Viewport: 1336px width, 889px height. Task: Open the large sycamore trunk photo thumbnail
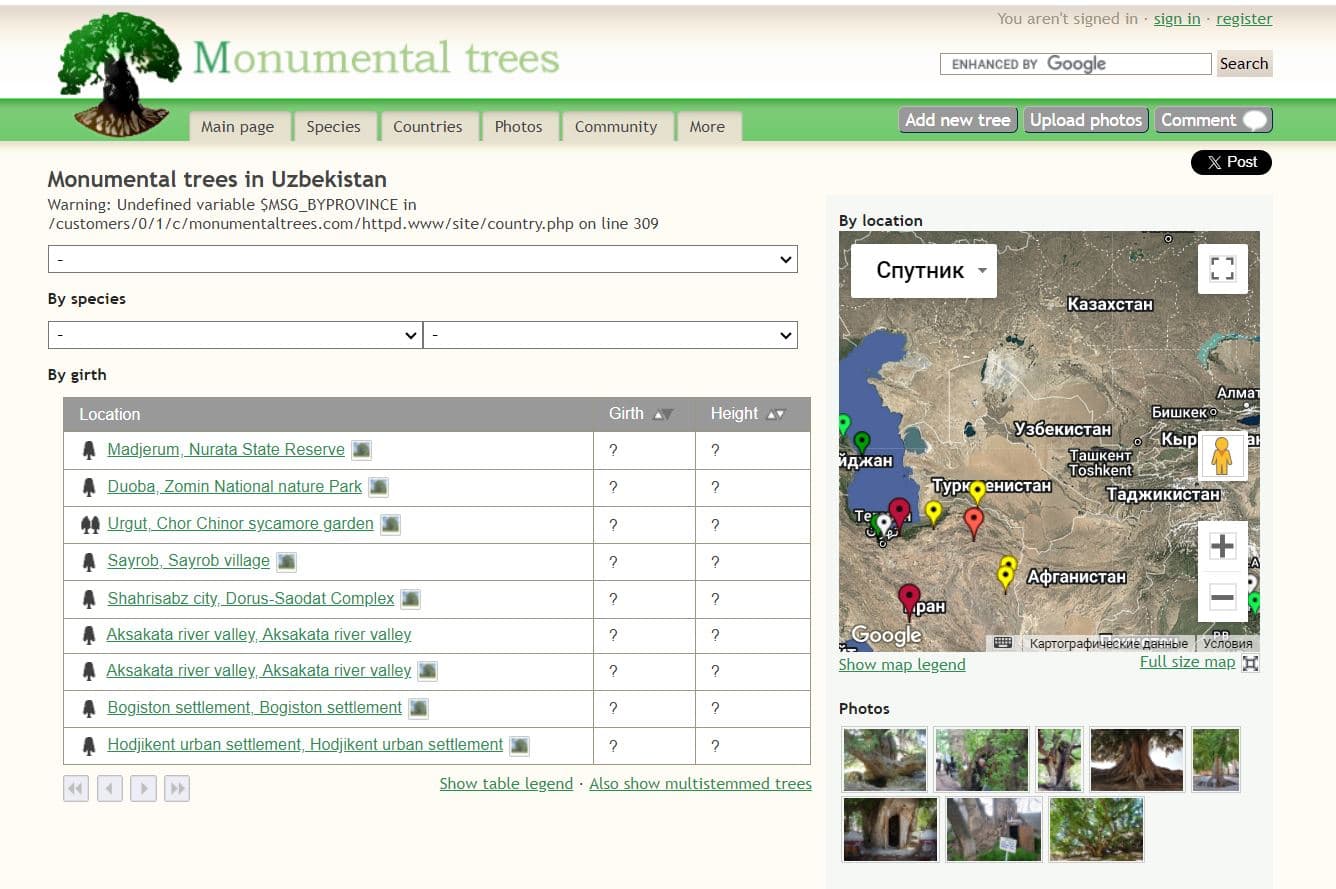(1136, 758)
